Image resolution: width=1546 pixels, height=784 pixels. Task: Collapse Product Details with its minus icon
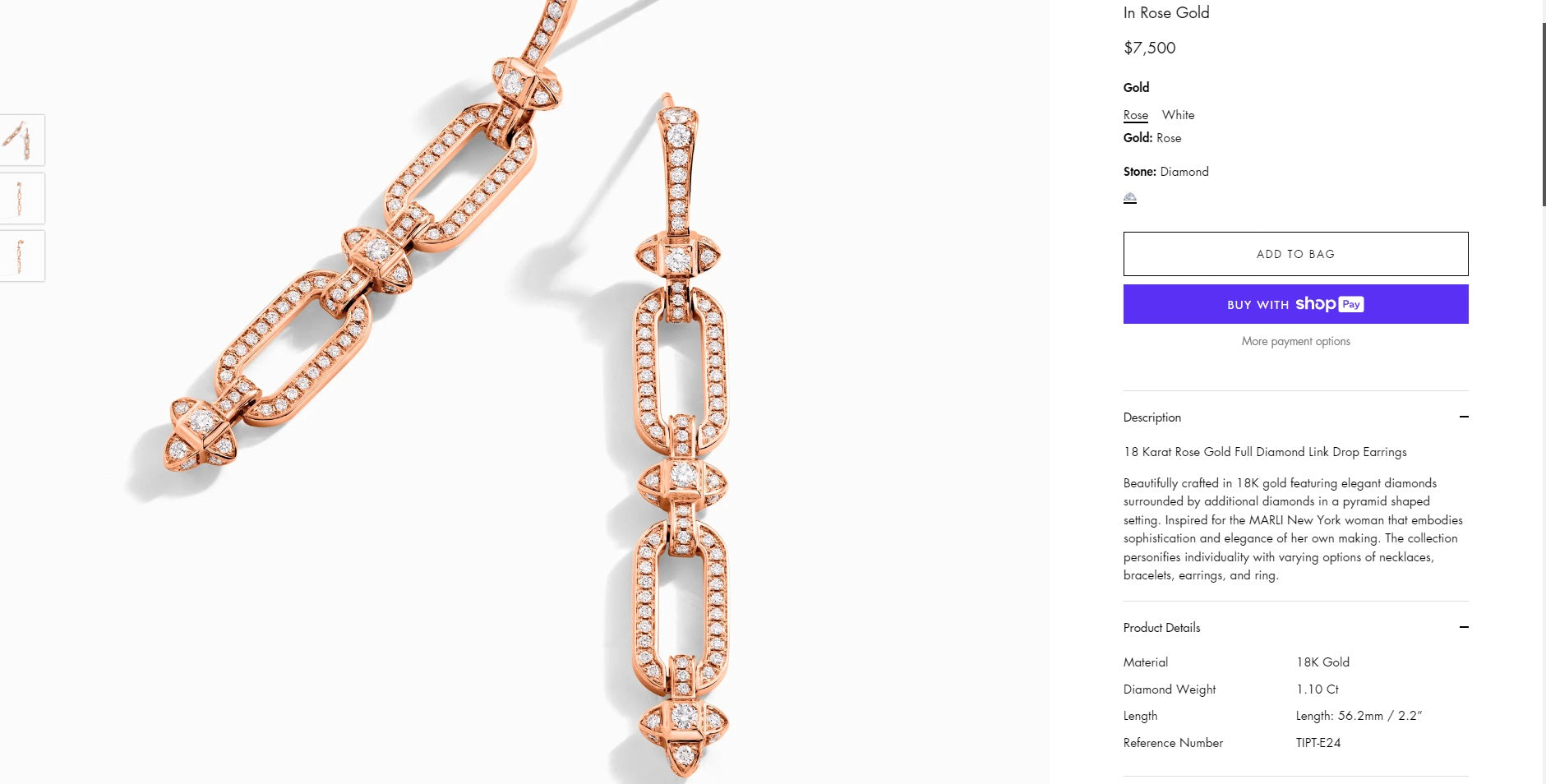coord(1464,627)
